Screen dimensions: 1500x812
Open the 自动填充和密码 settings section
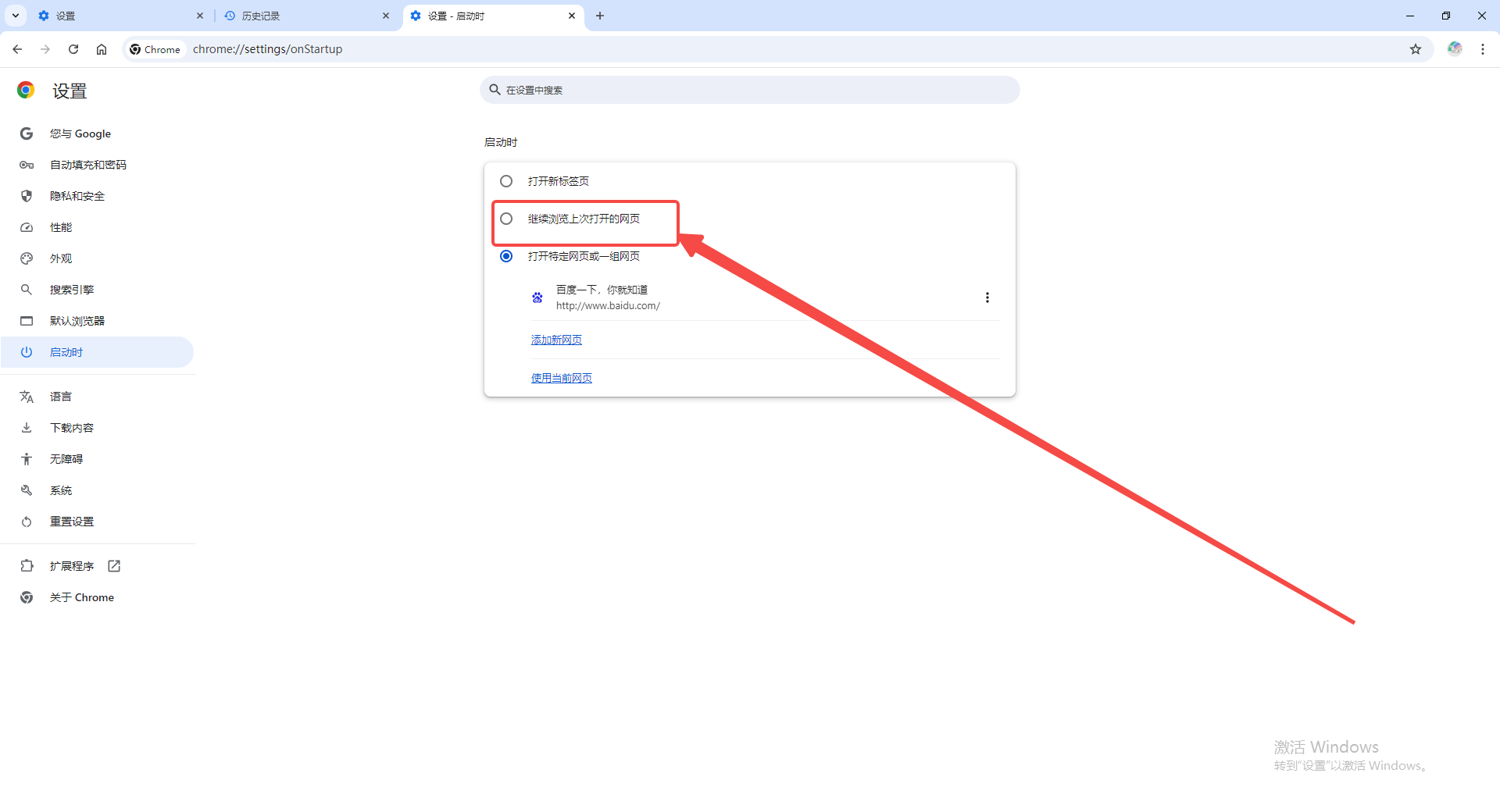(x=97, y=165)
